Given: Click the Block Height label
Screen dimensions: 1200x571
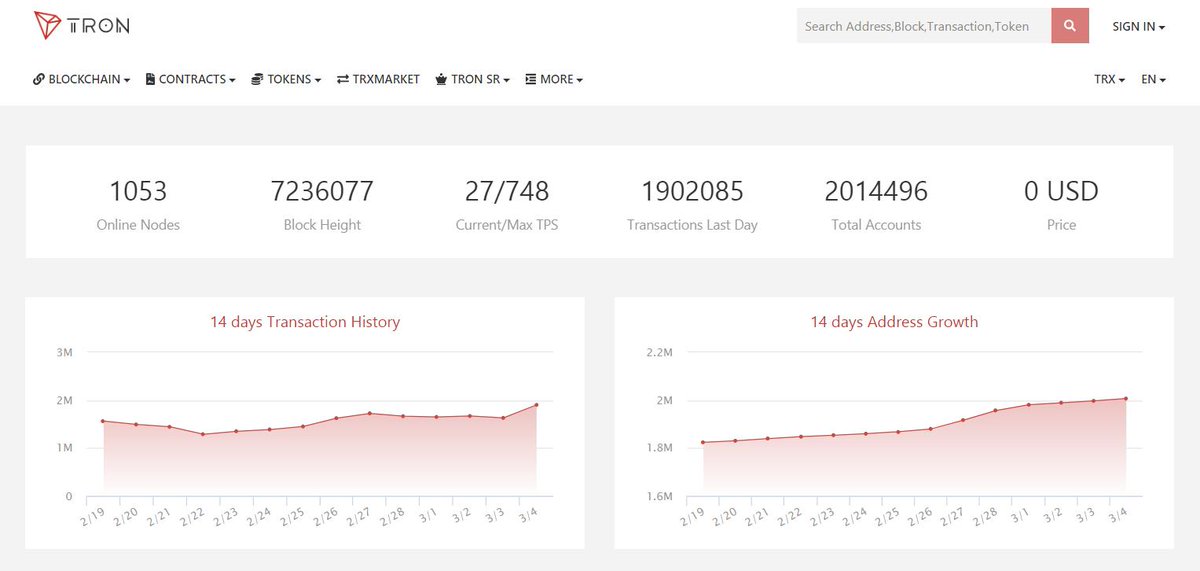Looking at the screenshot, I should tap(322, 225).
